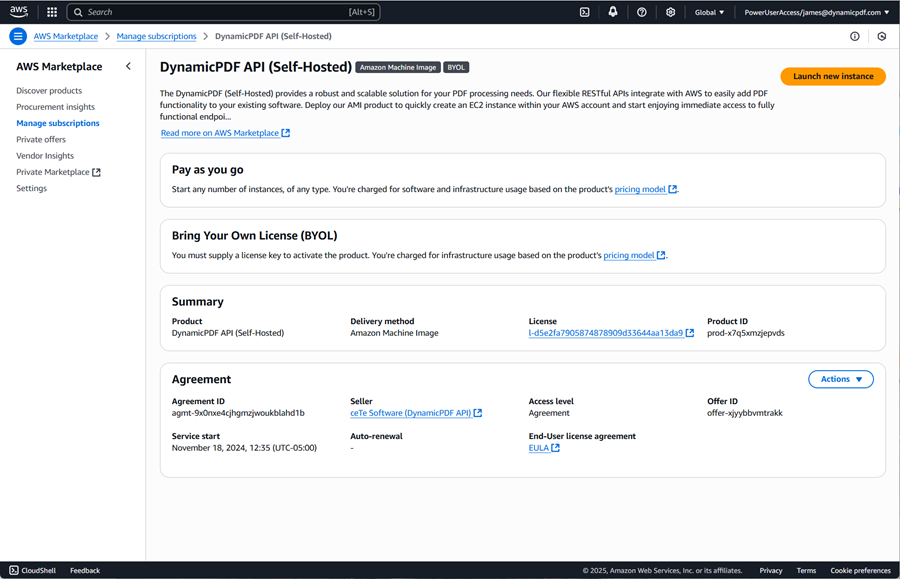Screen dimensions: 900x579
Task: Open the PowerUserAccess account dropdown
Action: [x=817, y=12]
